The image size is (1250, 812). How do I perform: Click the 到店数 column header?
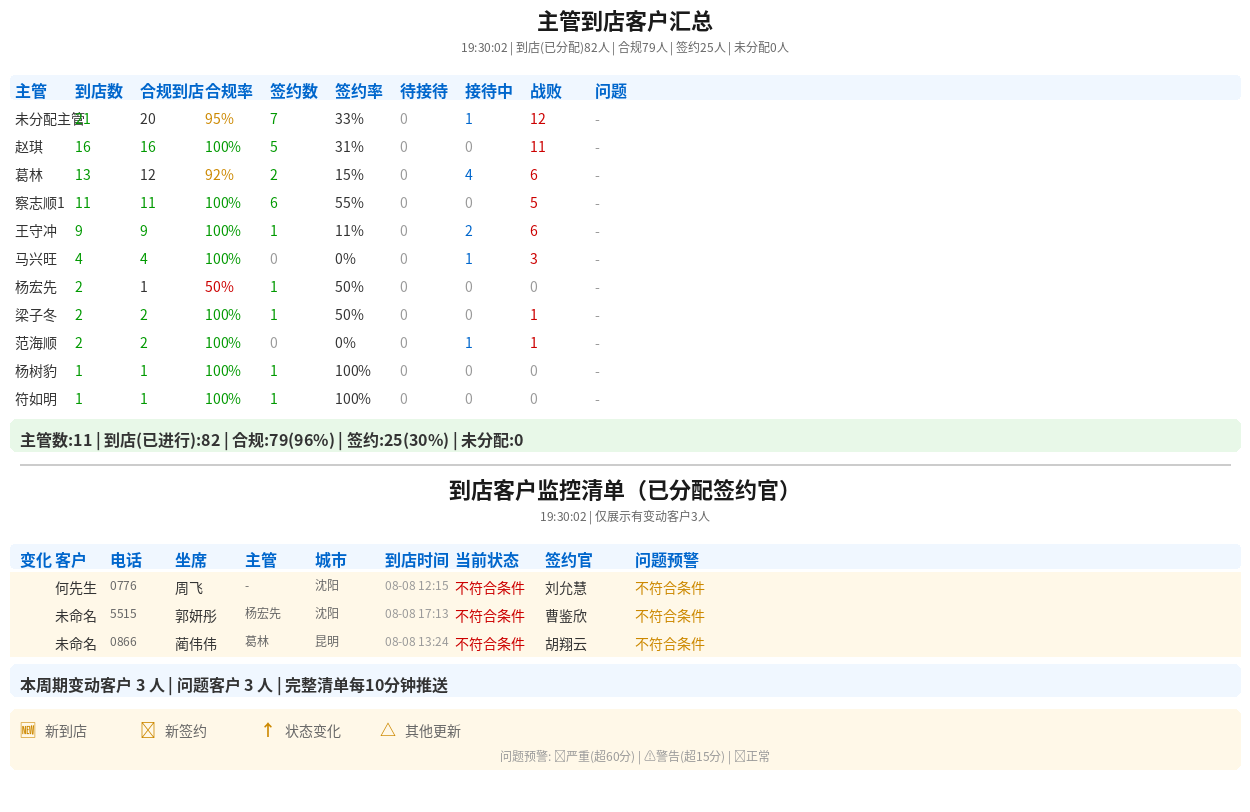99,91
